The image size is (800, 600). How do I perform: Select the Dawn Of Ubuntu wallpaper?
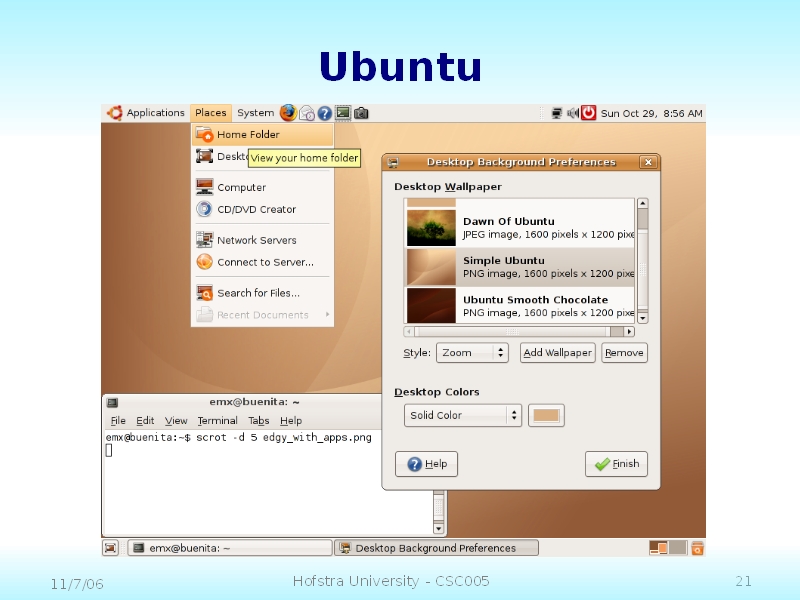[x=520, y=228]
